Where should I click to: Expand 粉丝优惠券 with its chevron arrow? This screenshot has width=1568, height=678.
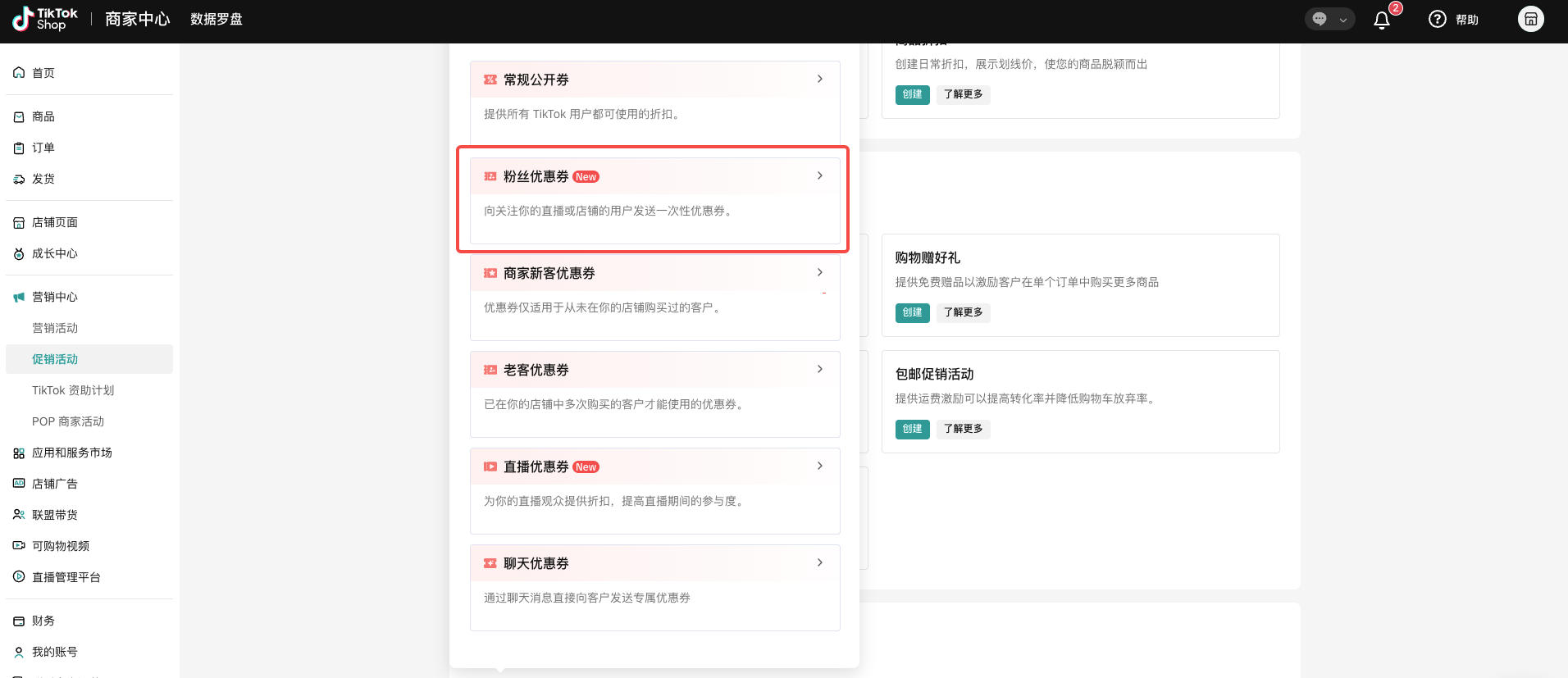pyautogui.click(x=819, y=175)
